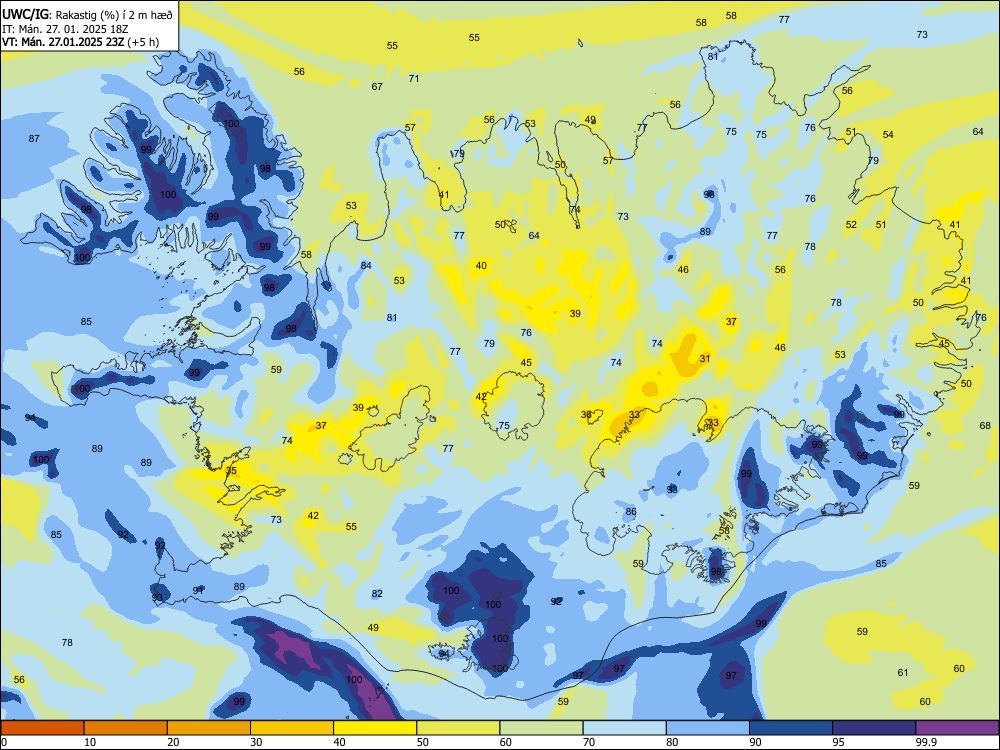Select the orange 10–20 legend color segment
This screenshot has height=750, width=1000.
[x=126, y=728]
